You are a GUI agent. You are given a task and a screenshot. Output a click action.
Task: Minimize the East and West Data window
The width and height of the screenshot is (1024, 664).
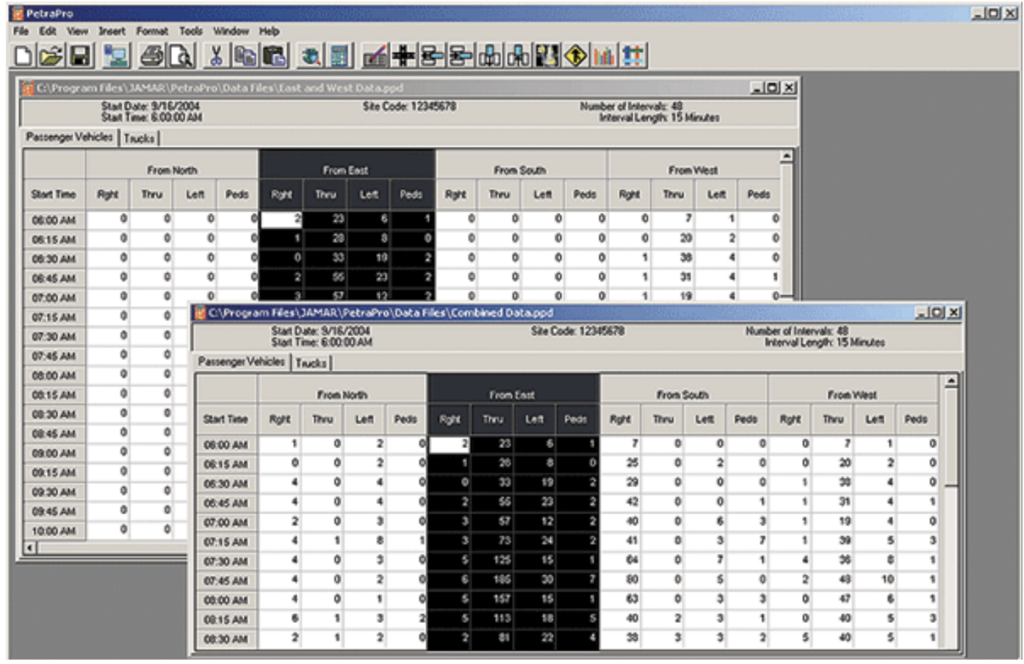[757, 88]
